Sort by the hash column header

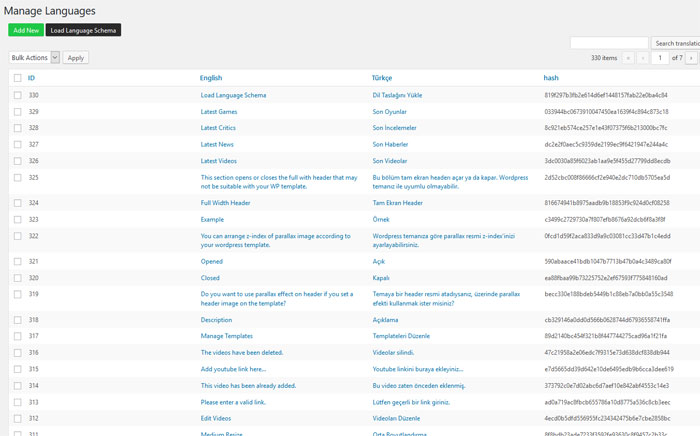551,78
